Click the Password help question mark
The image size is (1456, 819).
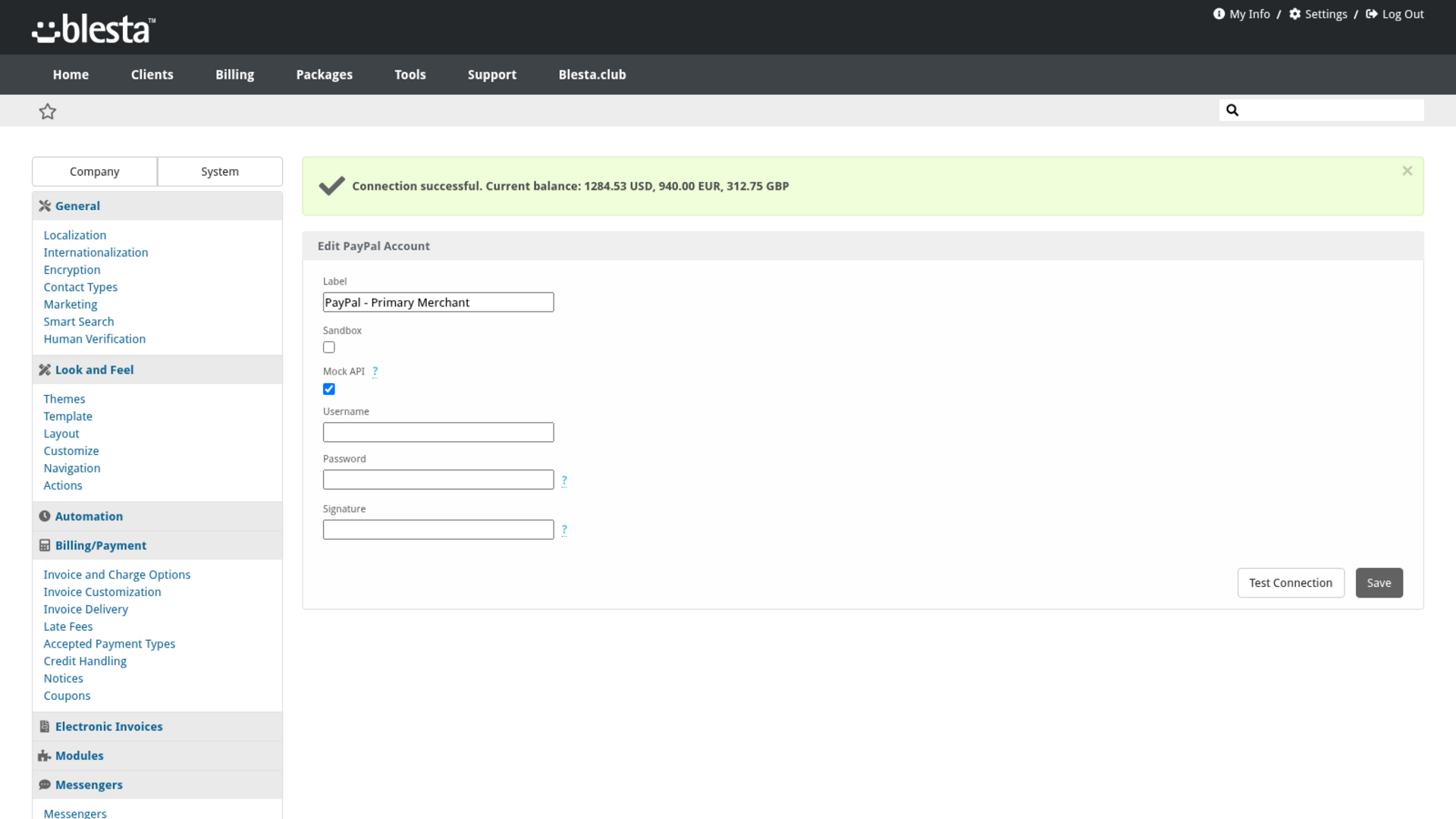pyautogui.click(x=564, y=481)
